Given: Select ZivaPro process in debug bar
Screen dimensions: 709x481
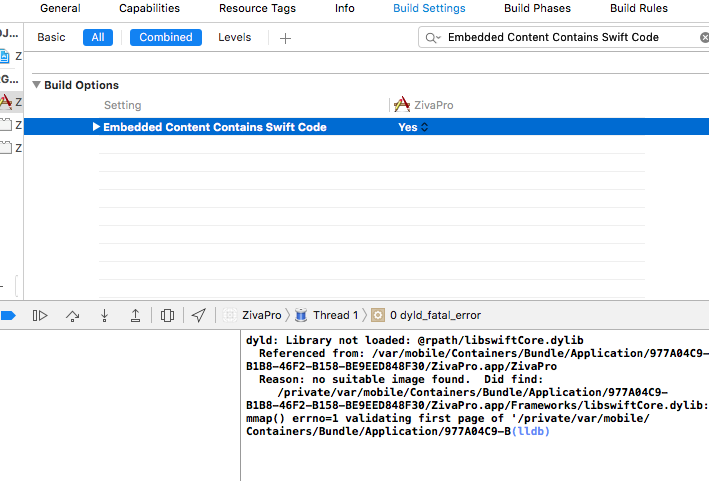Looking at the screenshot, I should [x=252, y=315].
